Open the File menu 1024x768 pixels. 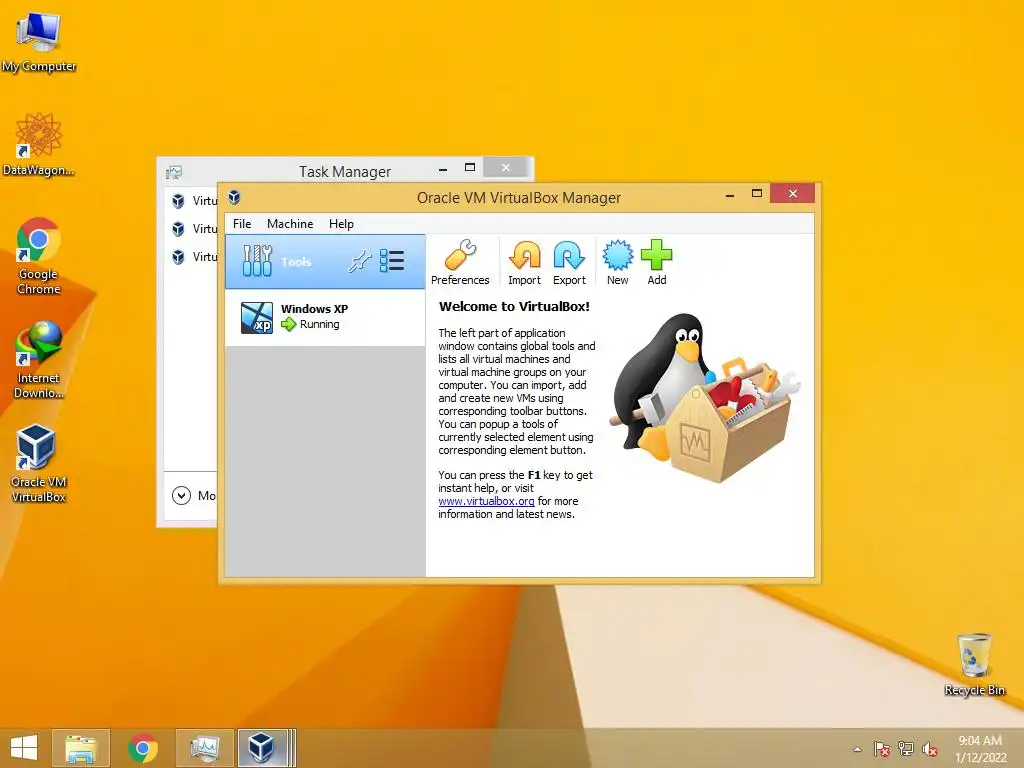[x=242, y=223]
